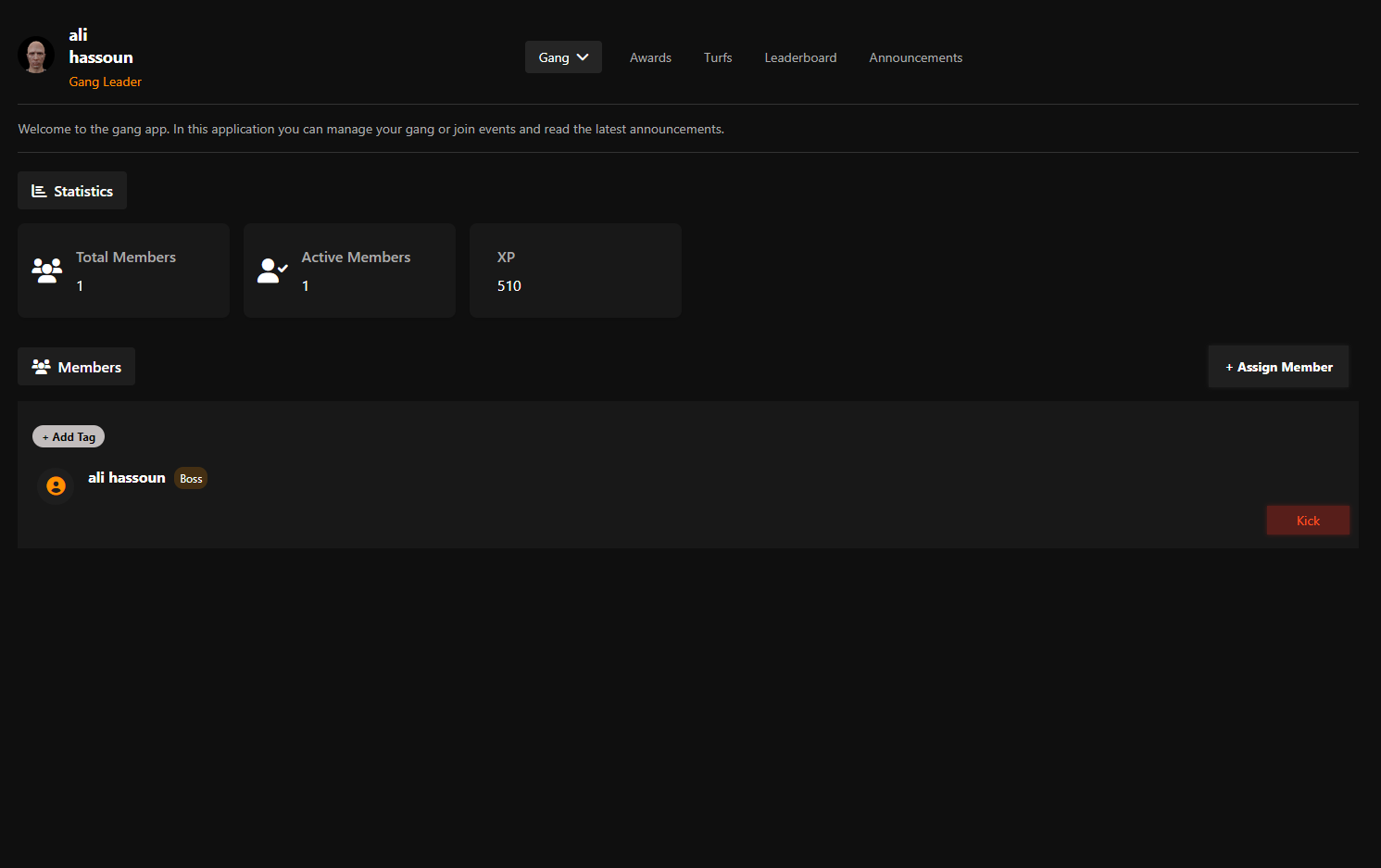Click the Active Members user-check icon
The width and height of the screenshot is (1381, 868).
click(x=272, y=270)
